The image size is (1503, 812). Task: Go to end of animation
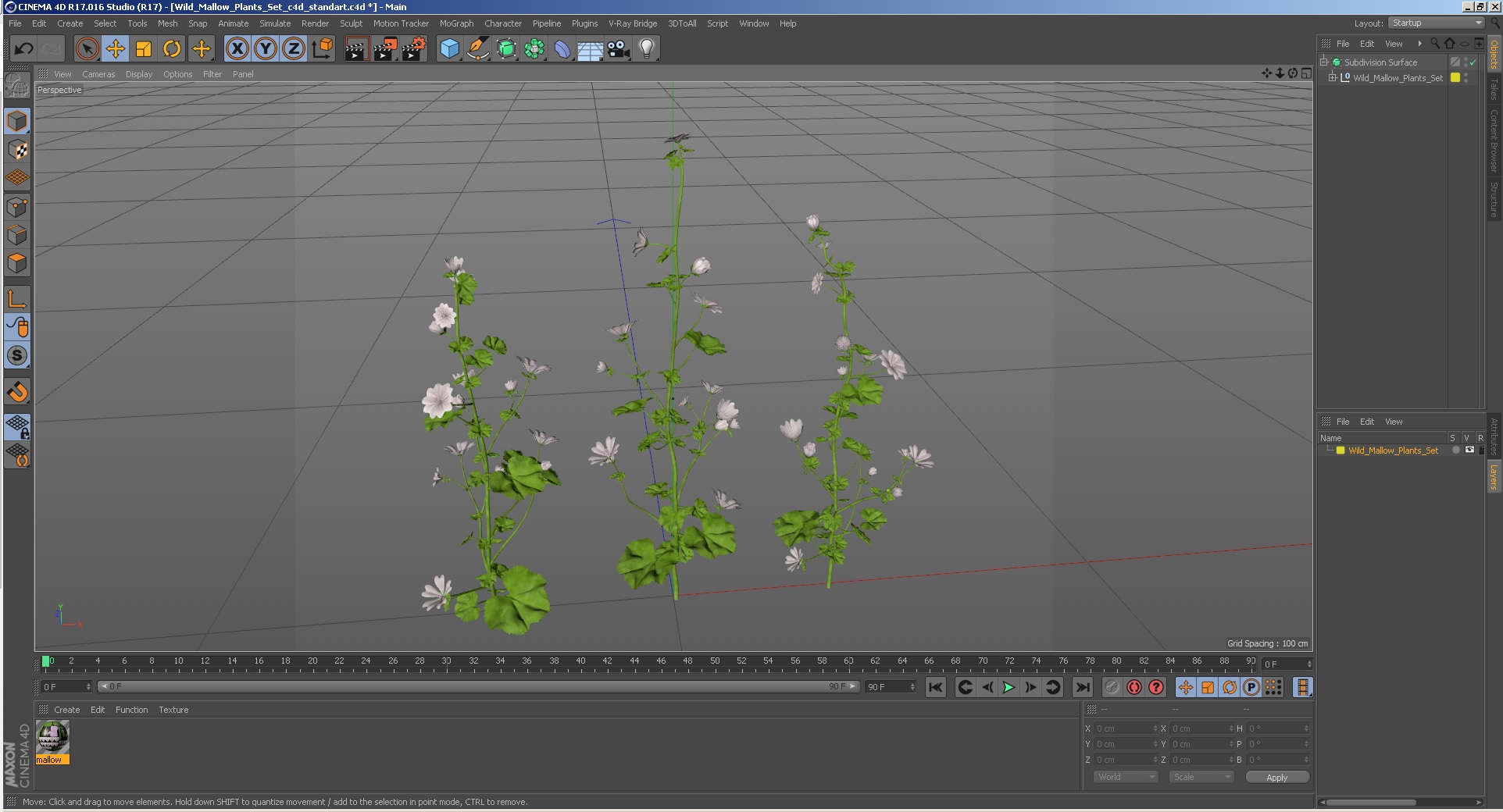pyautogui.click(x=1082, y=687)
